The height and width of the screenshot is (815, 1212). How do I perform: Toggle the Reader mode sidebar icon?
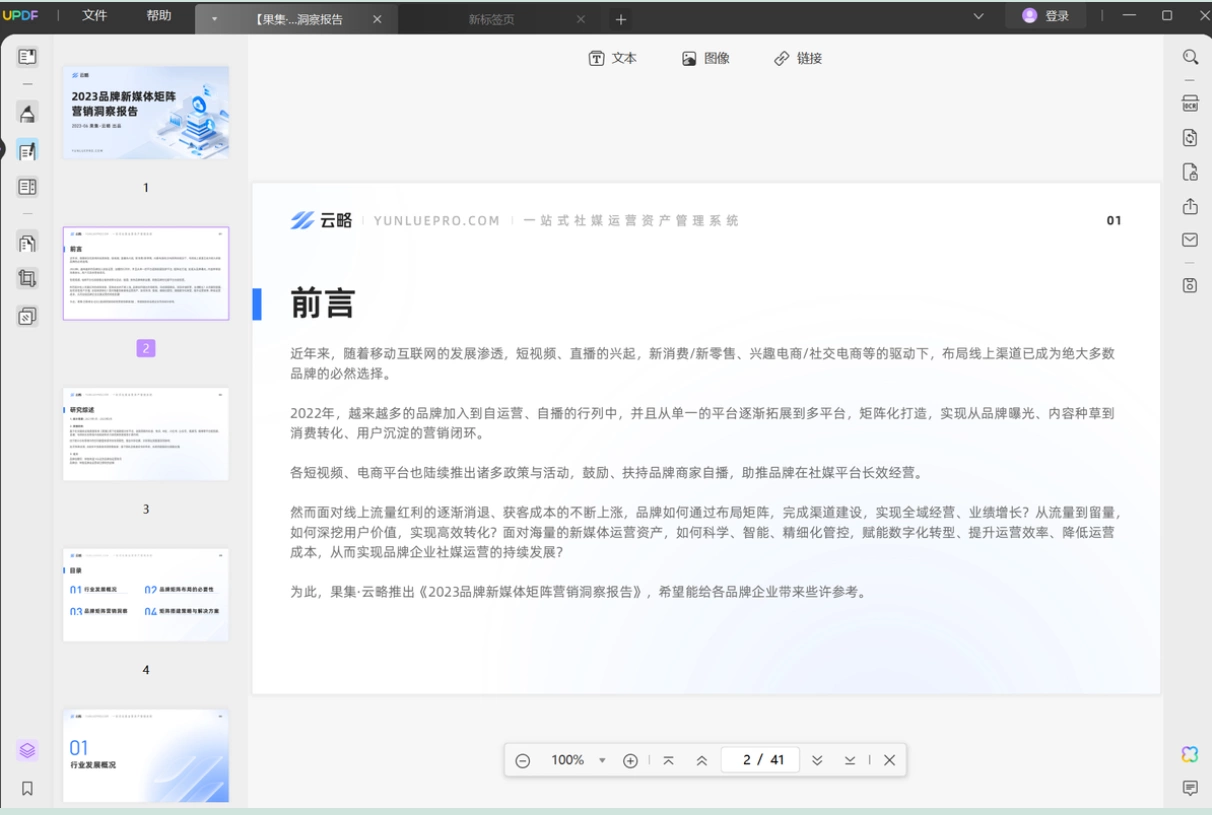(28, 57)
